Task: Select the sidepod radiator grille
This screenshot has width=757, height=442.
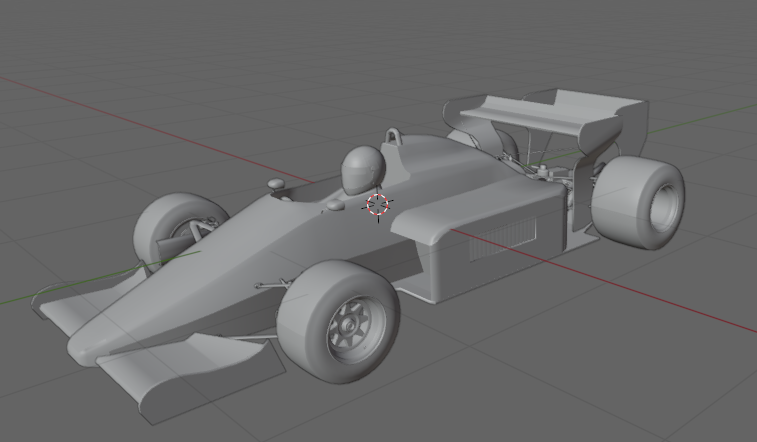Action: (503, 238)
